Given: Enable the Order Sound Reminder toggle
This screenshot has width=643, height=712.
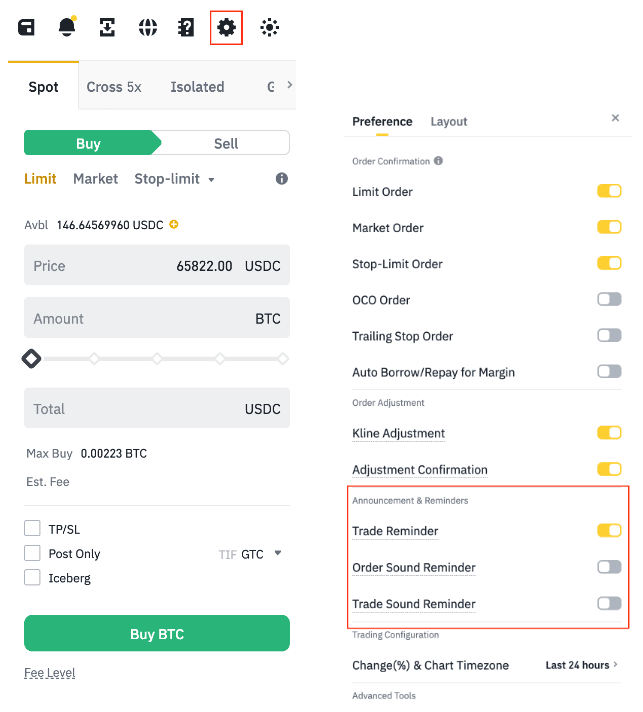Looking at the screenshot, I should [609, 567].
